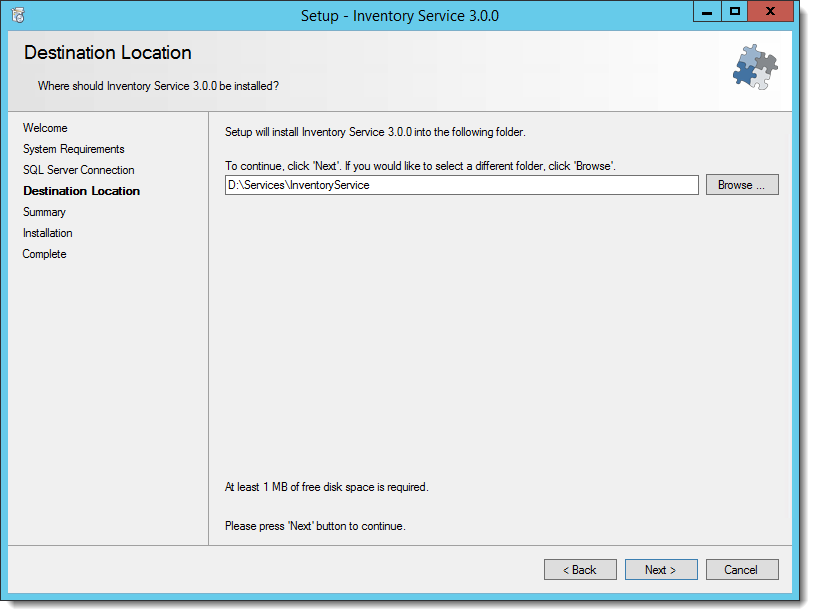The image size is (815, 616).
Task: Select the bold Destination Location step
Action: (x=82, y=191)
